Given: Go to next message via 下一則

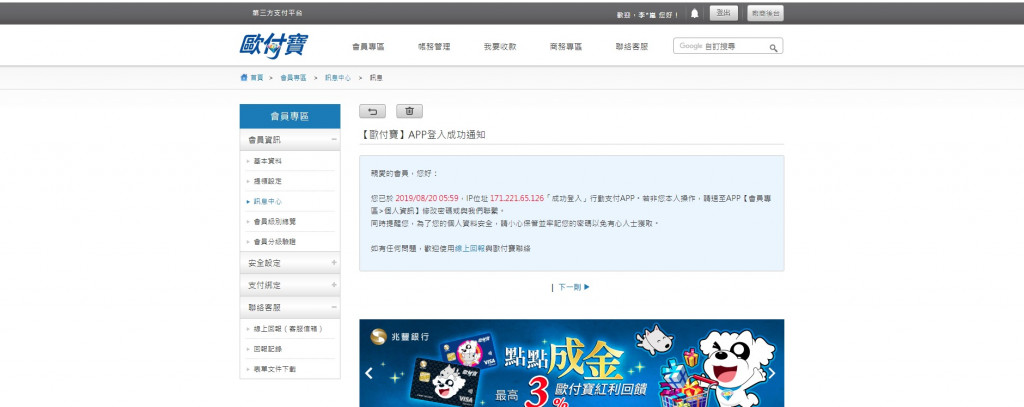Looking at the screenshot, I should 574,287.
